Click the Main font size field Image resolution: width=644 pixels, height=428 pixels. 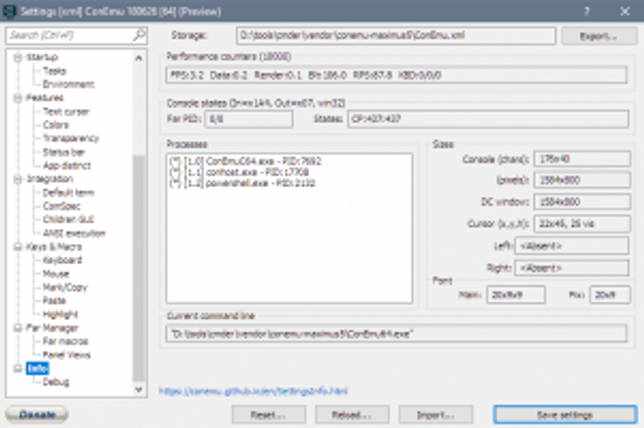click(x=516, y=295)
